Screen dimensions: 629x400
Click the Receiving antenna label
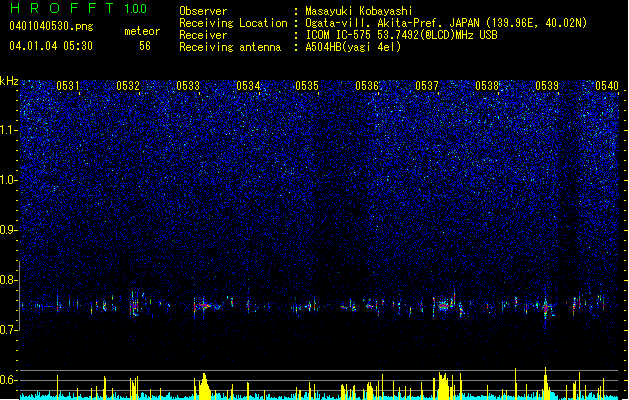coord(230,47)
